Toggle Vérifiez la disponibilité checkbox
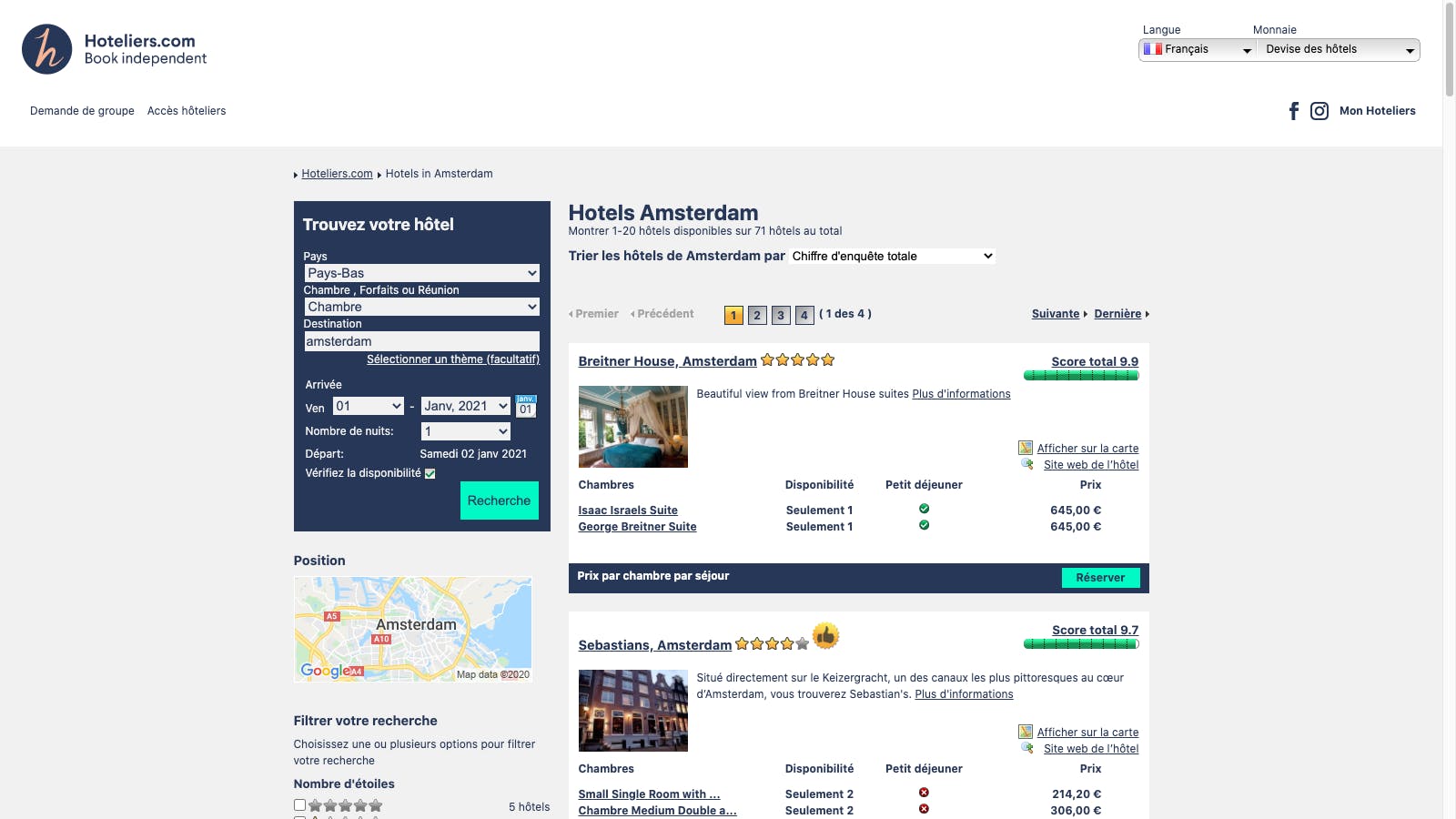1456x819 pixels. (430, 473)
